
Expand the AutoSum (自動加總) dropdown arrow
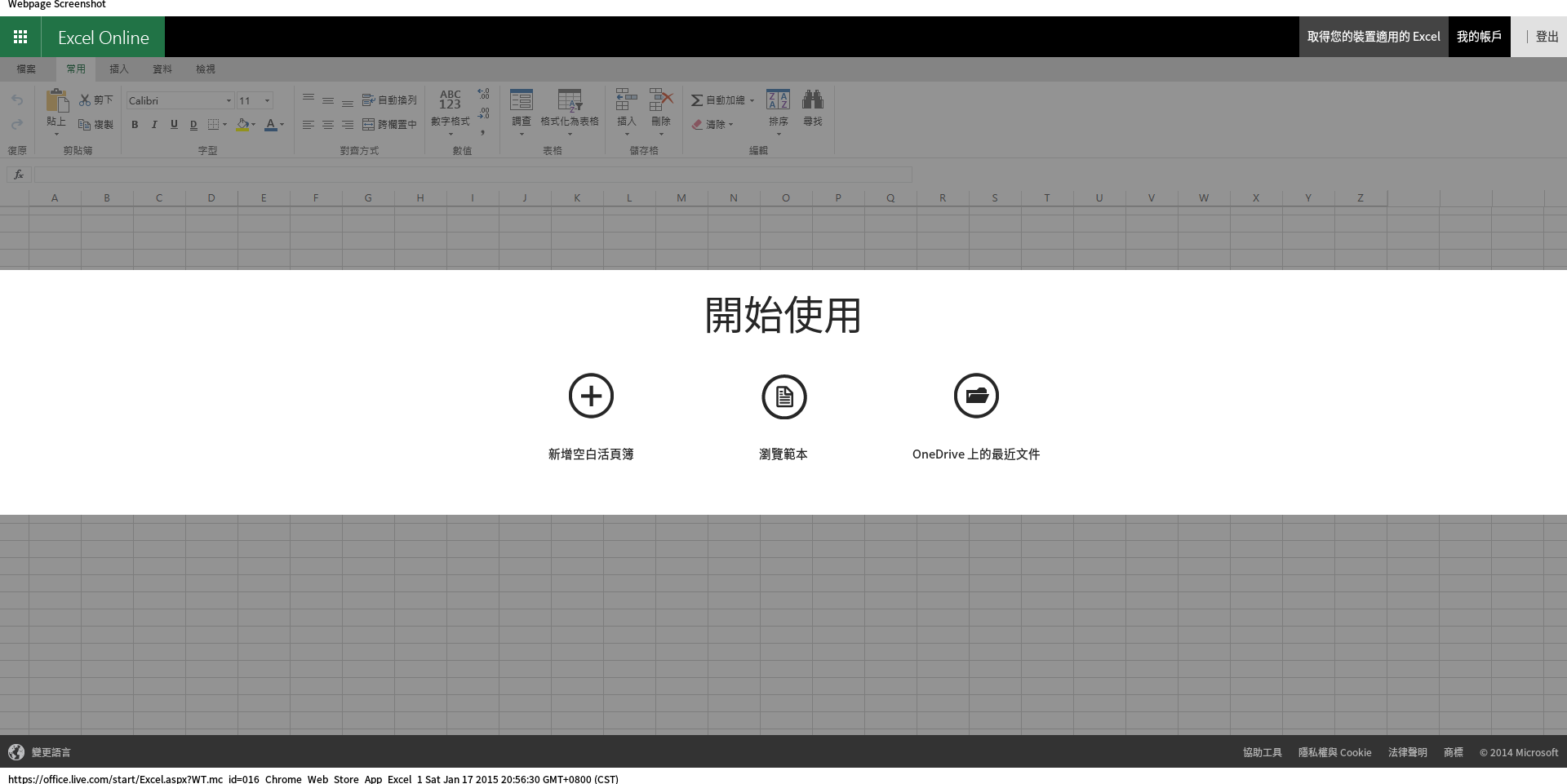[x=752, y=100]
